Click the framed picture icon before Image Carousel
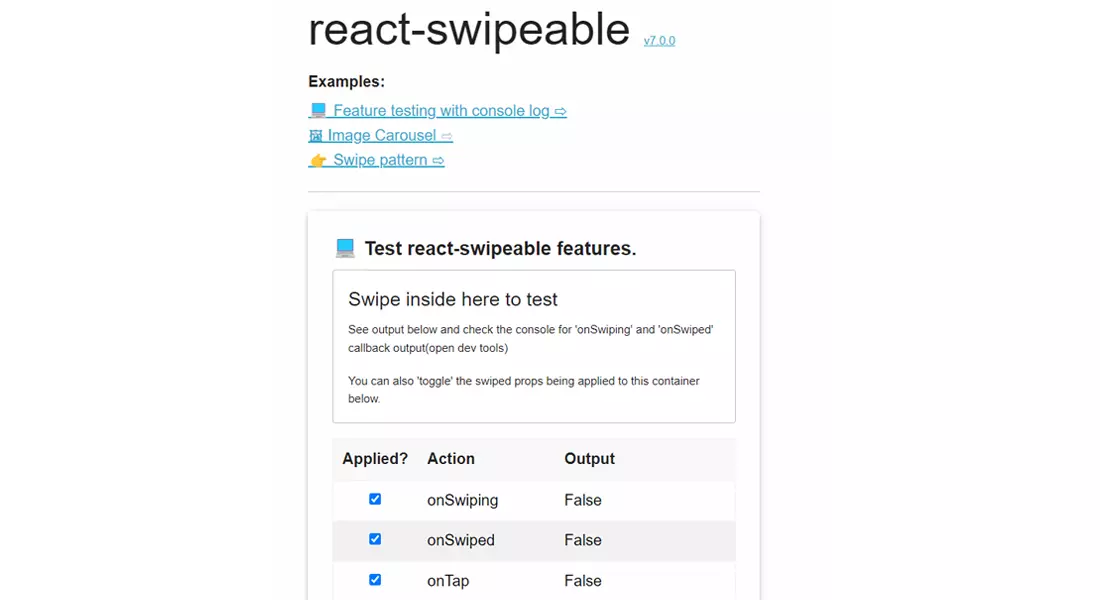1100x600 pixels. coord(316,135)
